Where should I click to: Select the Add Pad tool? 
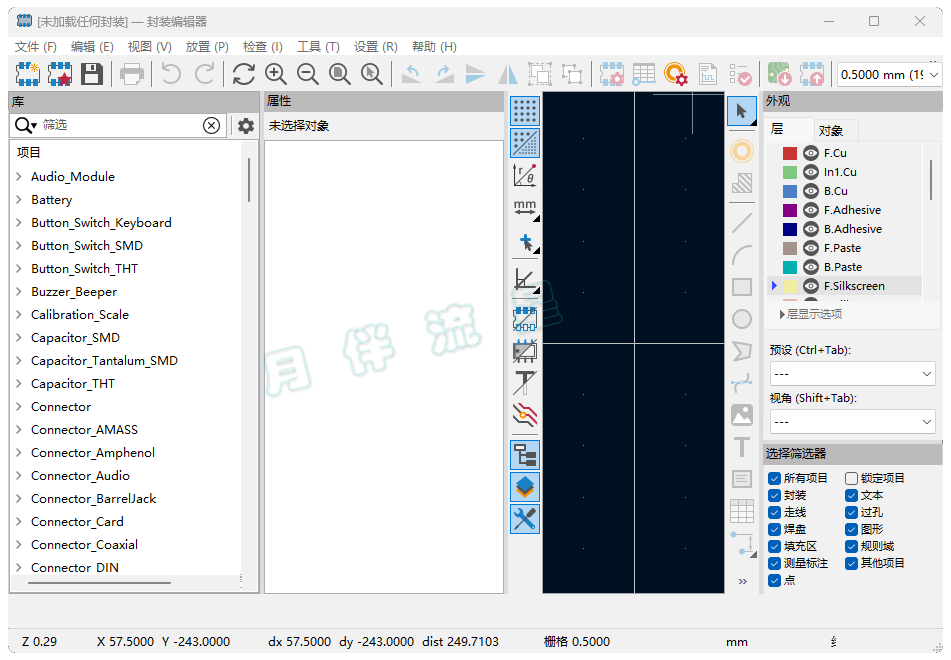tap(742, 150)
